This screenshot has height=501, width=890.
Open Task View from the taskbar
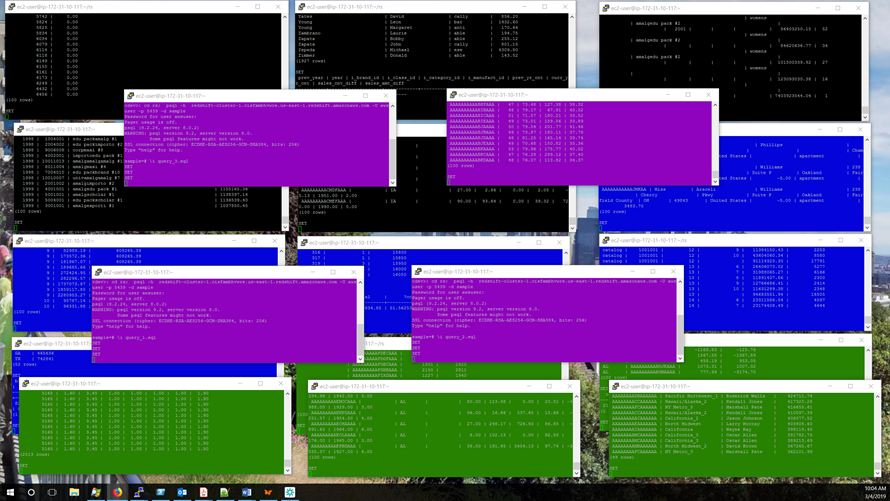point(53,492)
